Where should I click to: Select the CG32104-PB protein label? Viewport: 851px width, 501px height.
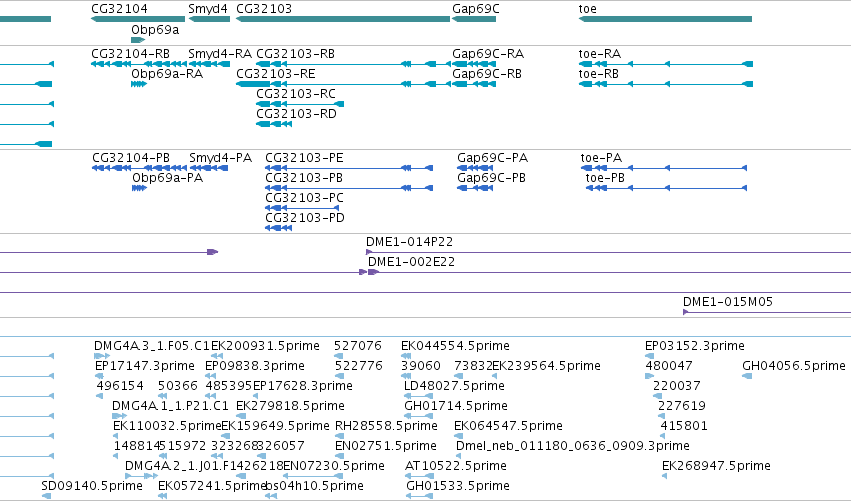[131, 158]
